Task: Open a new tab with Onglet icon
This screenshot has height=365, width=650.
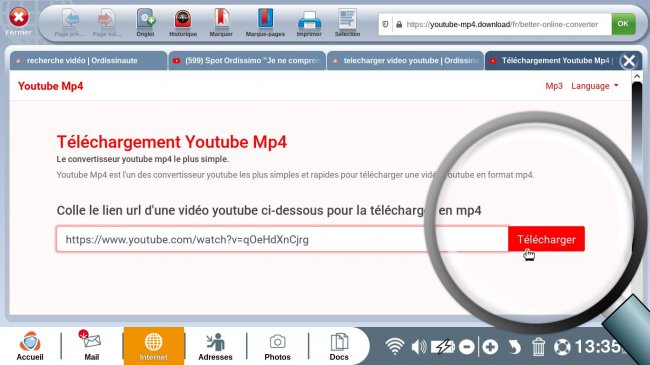Action: 146,19
